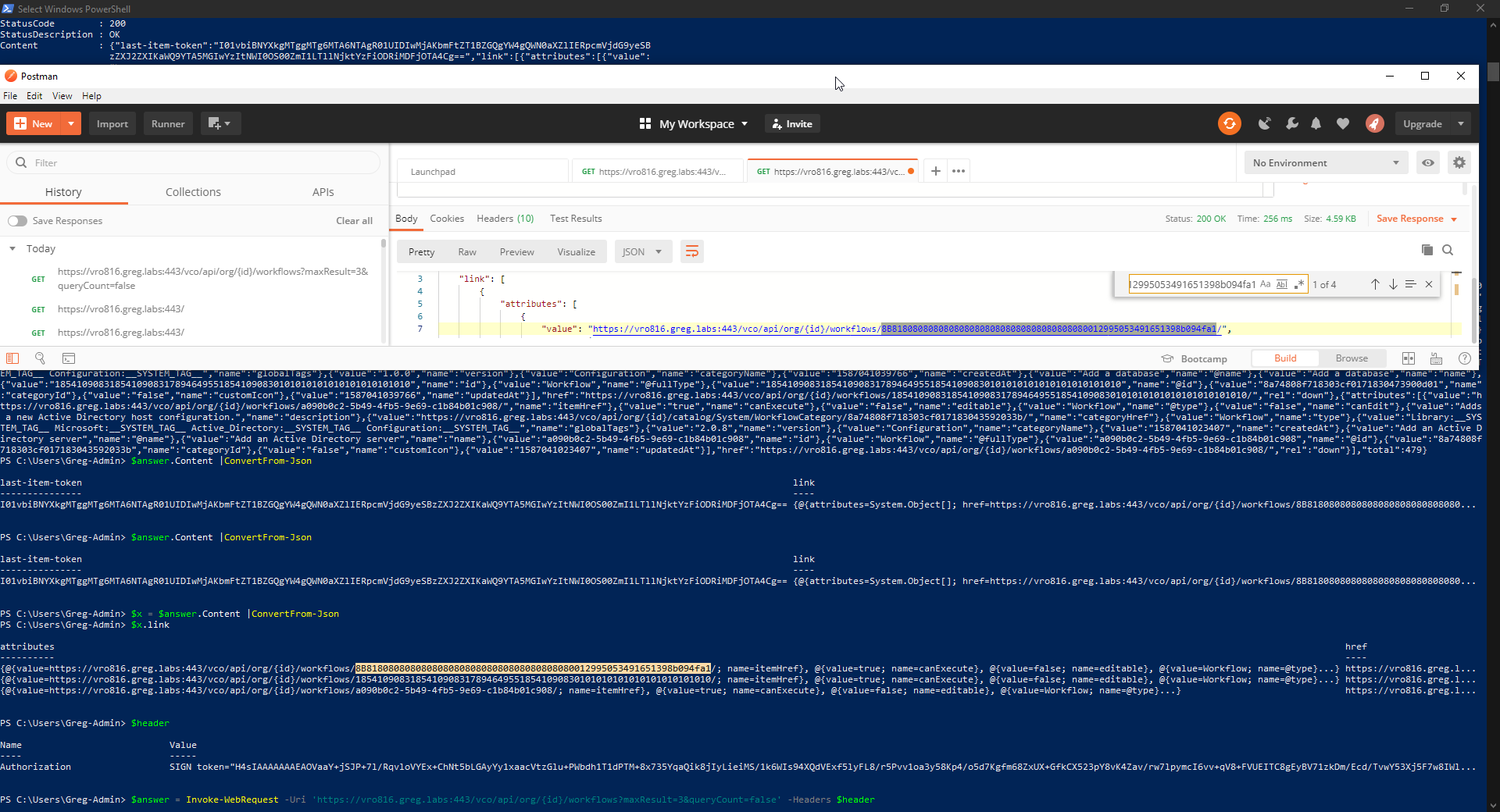
Task: Click the heart icon in header
Action: click(1343, 123)
